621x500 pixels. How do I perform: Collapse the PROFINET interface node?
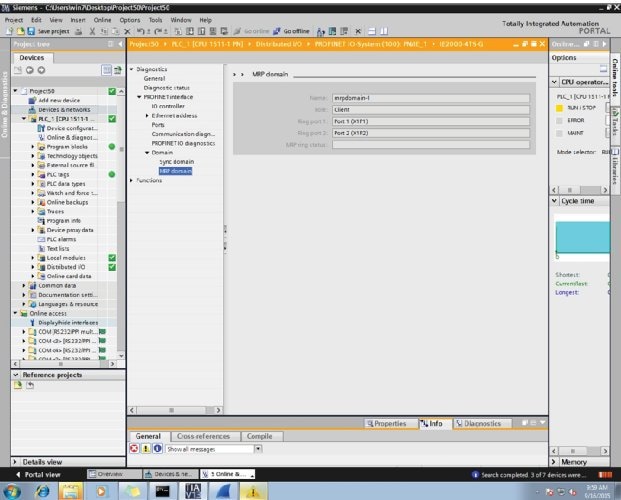pyautogui.click(x=139, y=97)
